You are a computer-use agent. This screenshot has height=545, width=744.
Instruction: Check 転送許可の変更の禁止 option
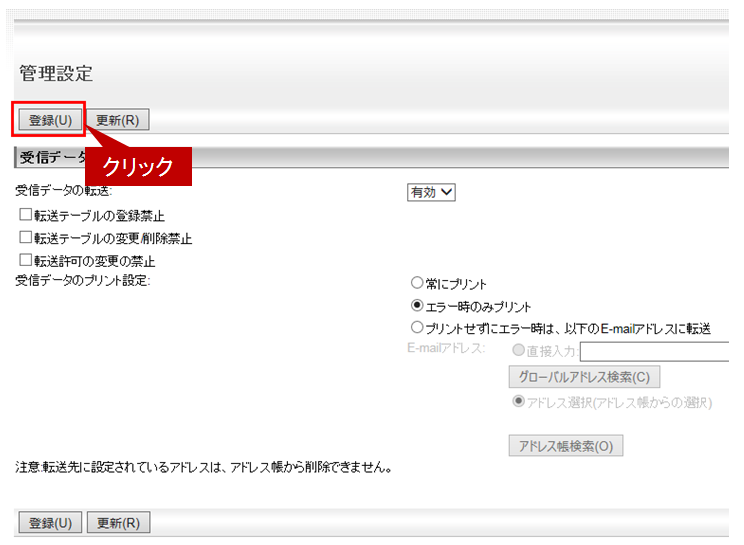coord(26,261)
